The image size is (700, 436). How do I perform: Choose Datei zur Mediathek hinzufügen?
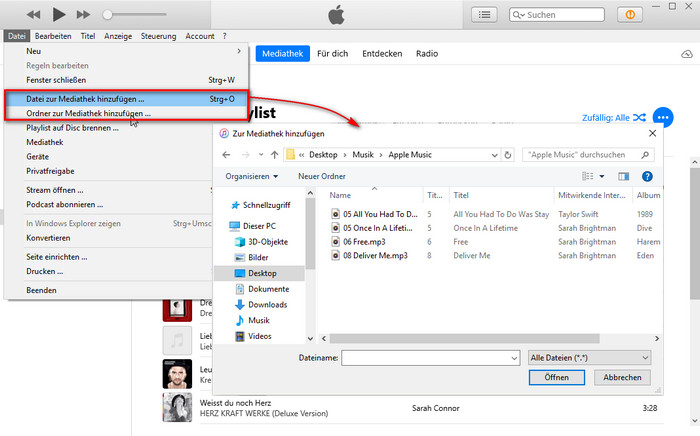coord(126,99)
